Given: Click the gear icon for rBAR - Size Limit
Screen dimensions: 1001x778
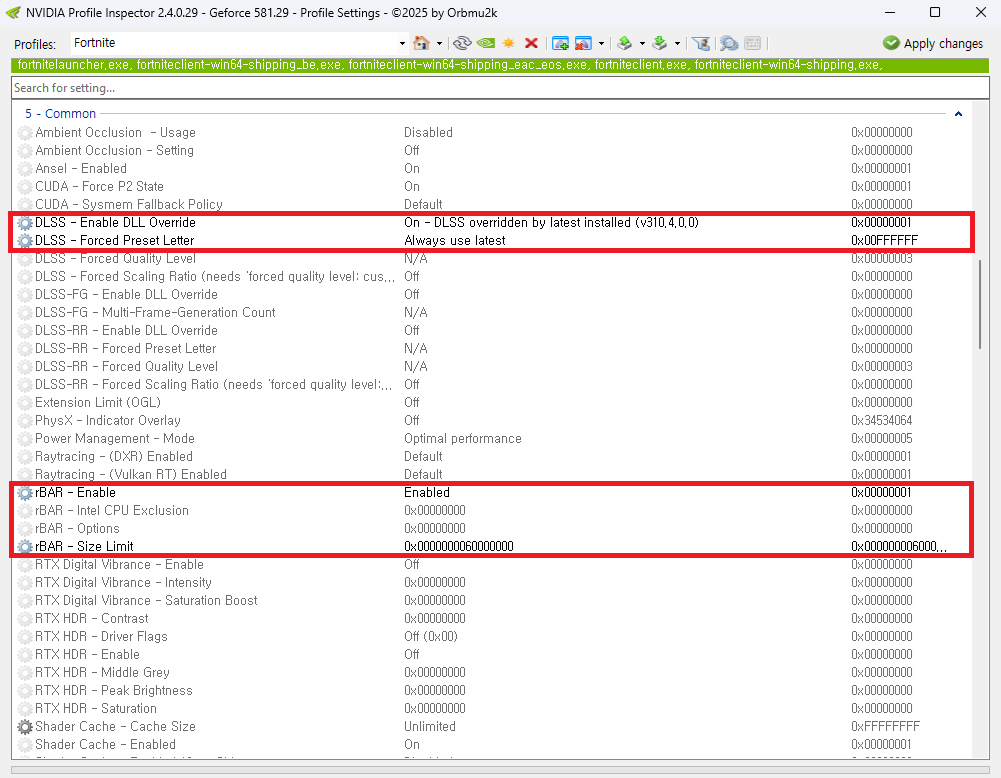Looking at the screenshot, I should [x=25, y=547].
